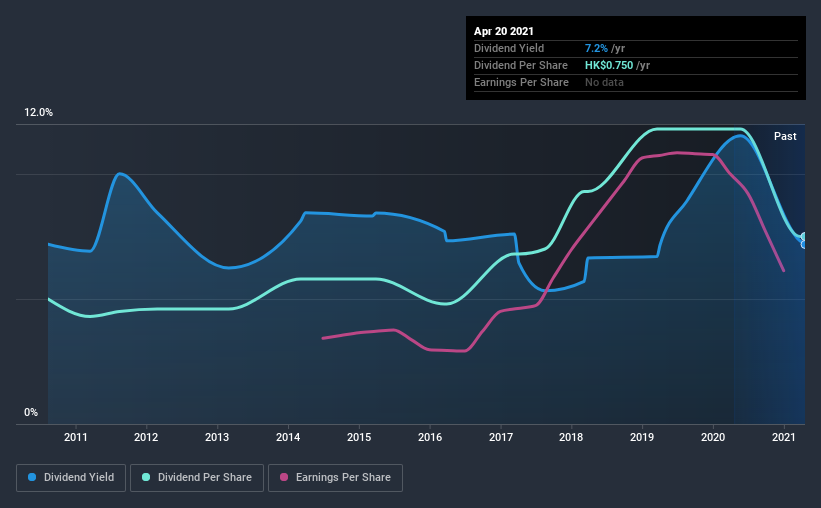Click the Past label on chart

785,136
